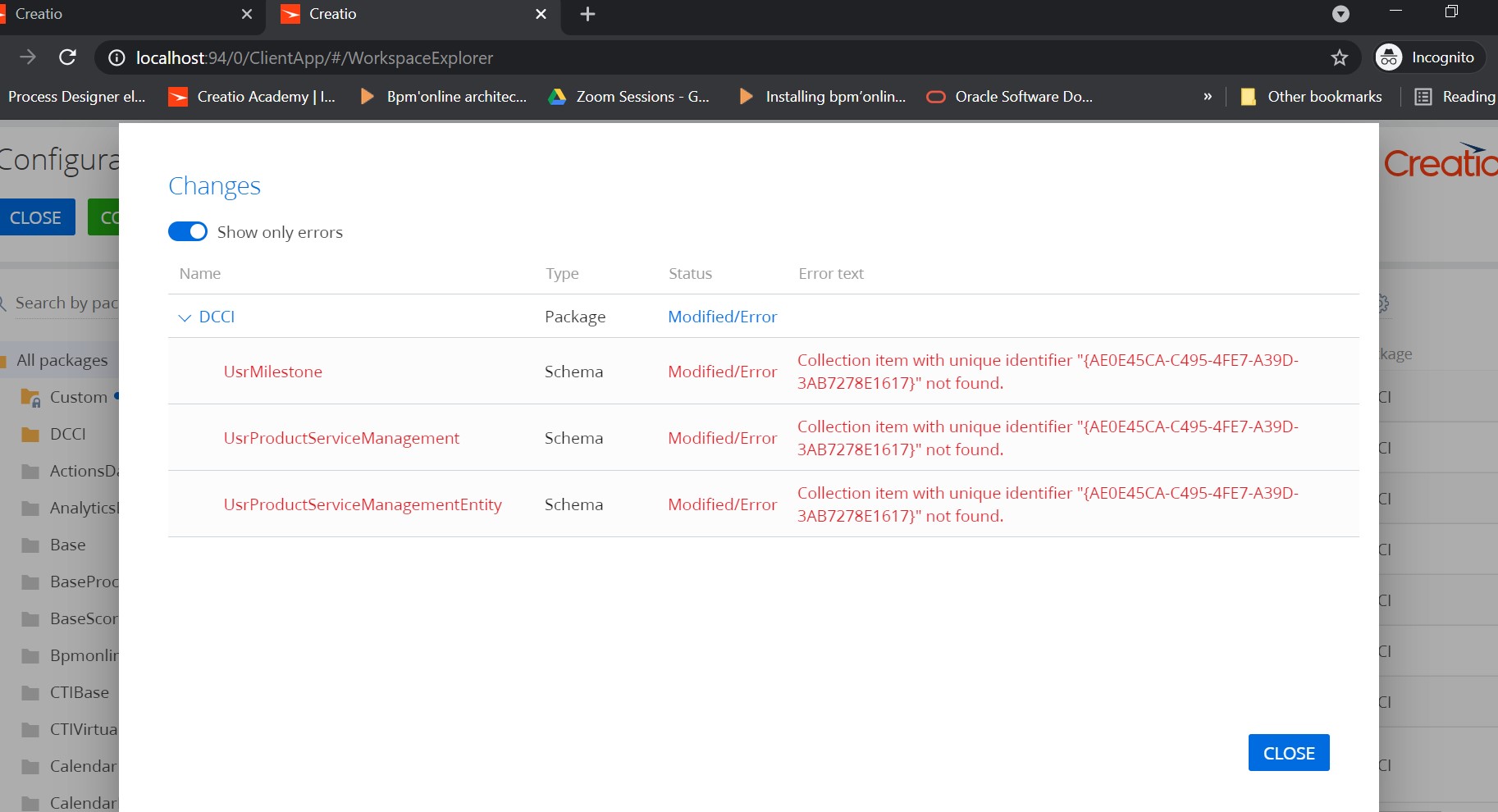The height and width of the screenshot is (812, 1498).
Task: Select the CTIVirtual package folder
Action: point(71,729)
